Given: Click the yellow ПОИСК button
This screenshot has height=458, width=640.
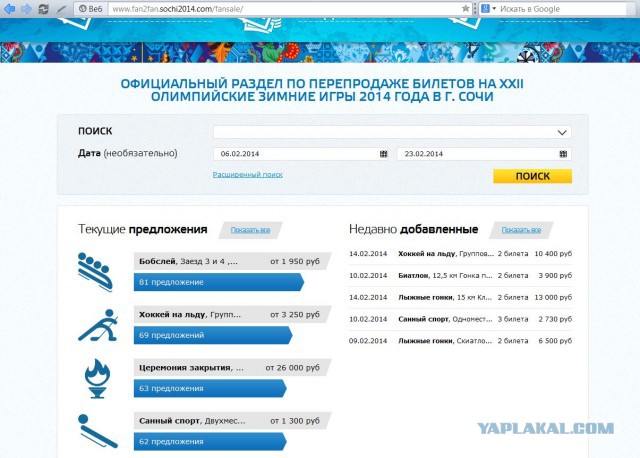Looking at the screenshot, I should [x=532, y=176].
